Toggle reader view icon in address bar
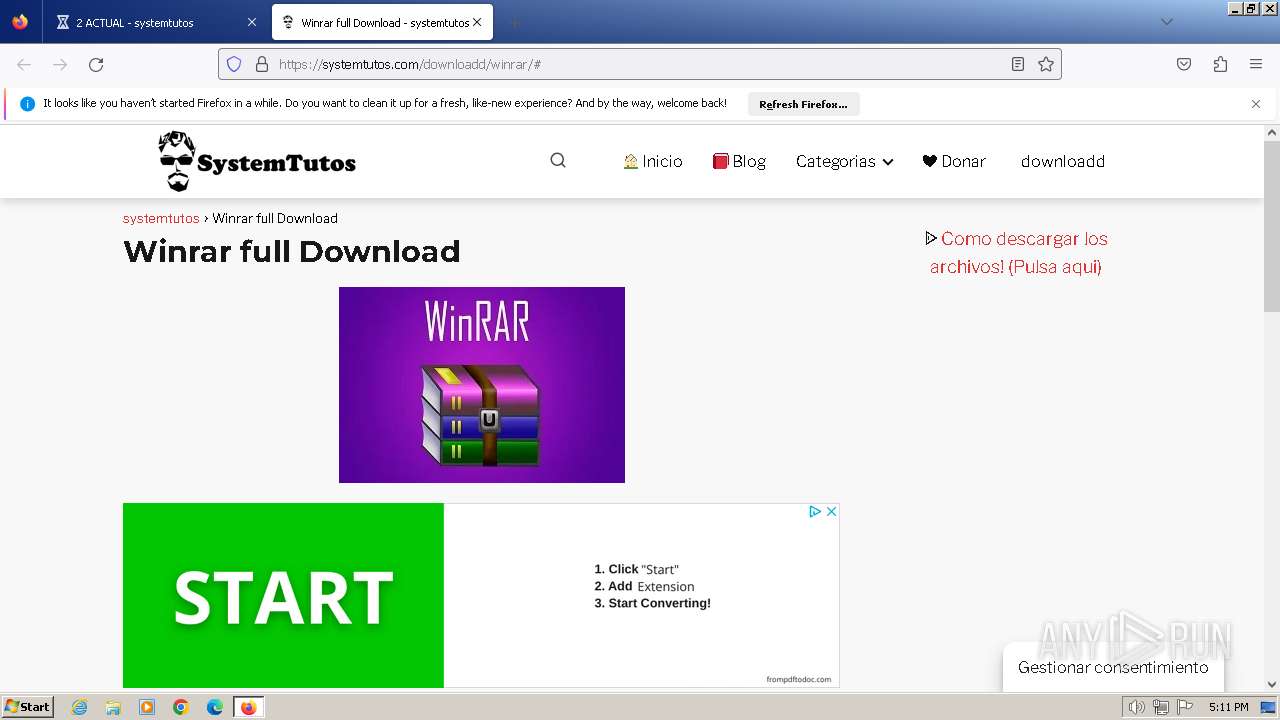The image size is (1280, 720). (1018, 64)
